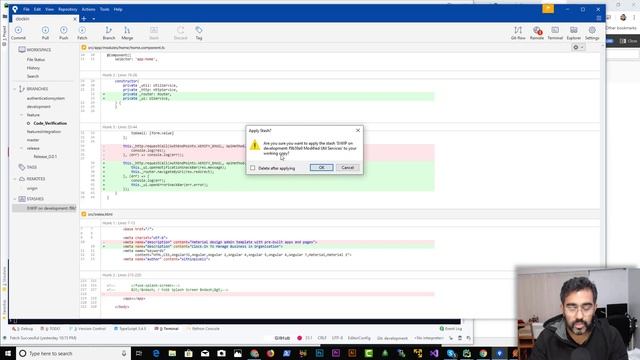This screenshot has height=360, width=640.
Task: Click the Push toolbar icon
Action: (x=64, y=33)
